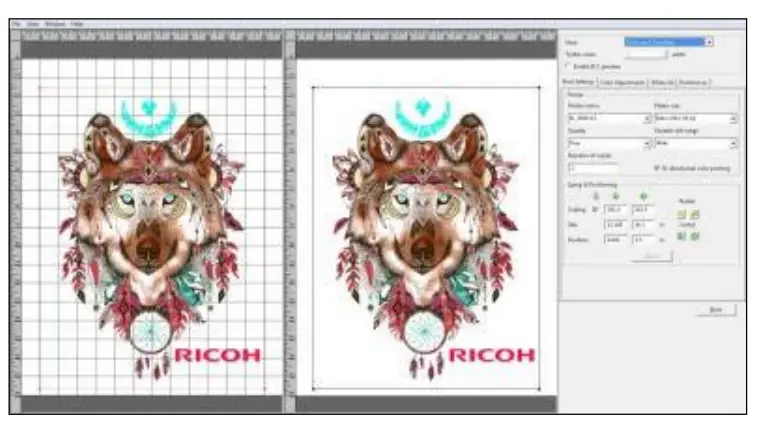This screenshot has height=431, width=762.
Task: Open the File menu
Action: tap(17, 24)
